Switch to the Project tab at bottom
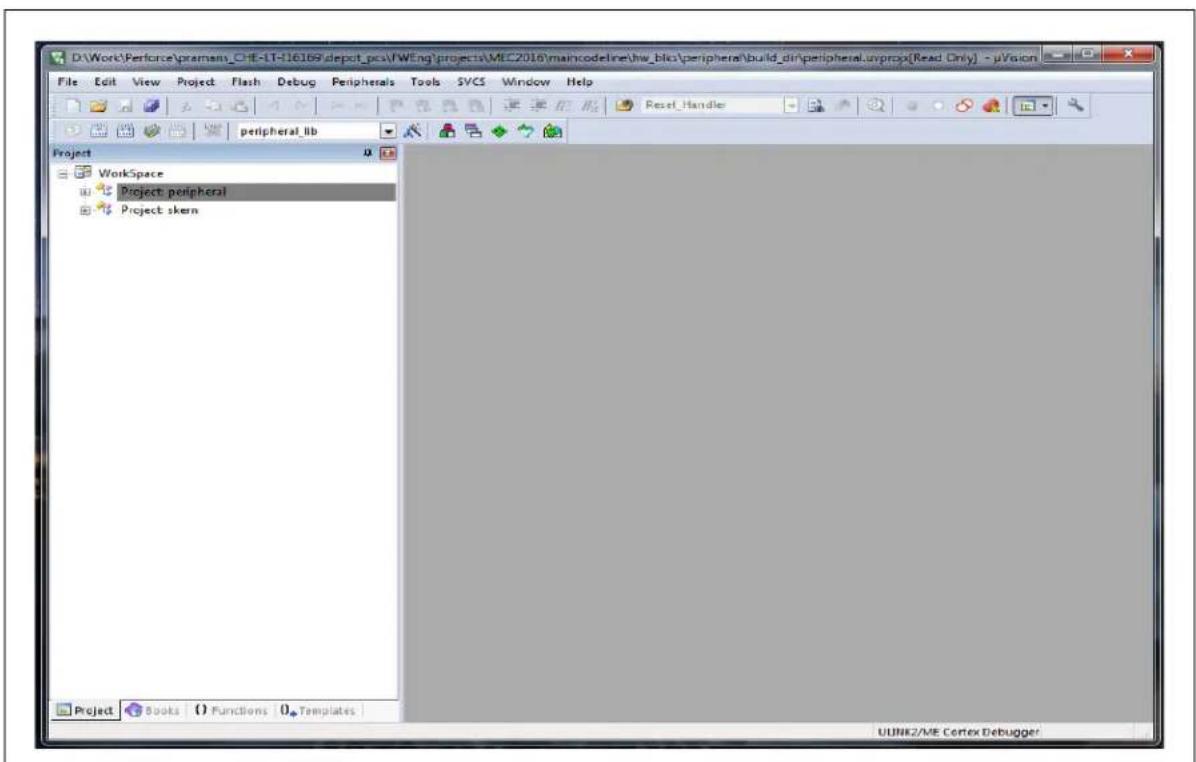1196x762 pixels. click(85, 710)
